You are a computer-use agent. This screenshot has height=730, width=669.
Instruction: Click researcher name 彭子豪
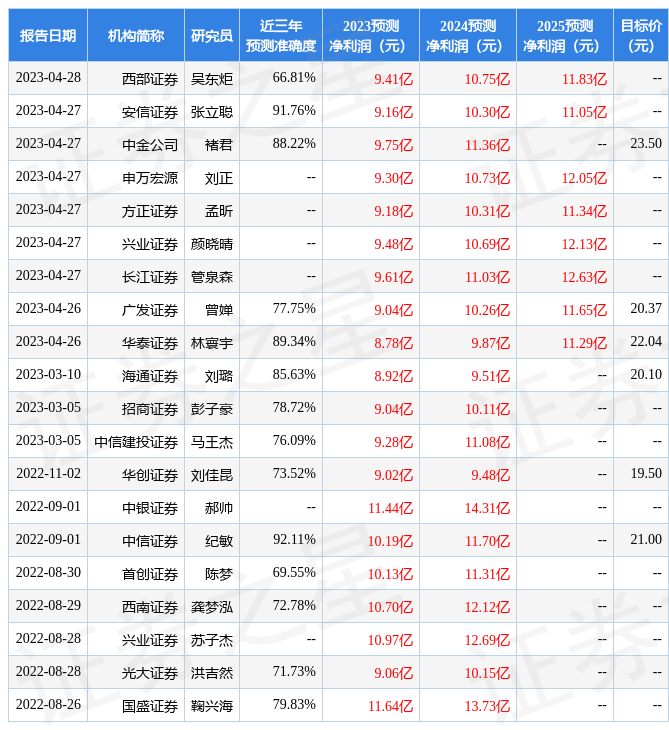[x=212, y=409]
